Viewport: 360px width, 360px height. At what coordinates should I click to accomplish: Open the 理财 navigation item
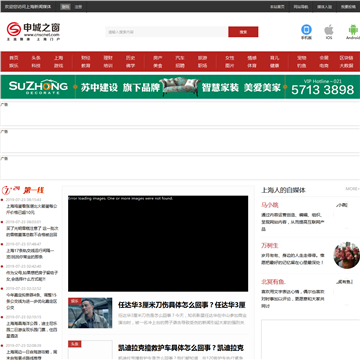click(x=108, y=58)
